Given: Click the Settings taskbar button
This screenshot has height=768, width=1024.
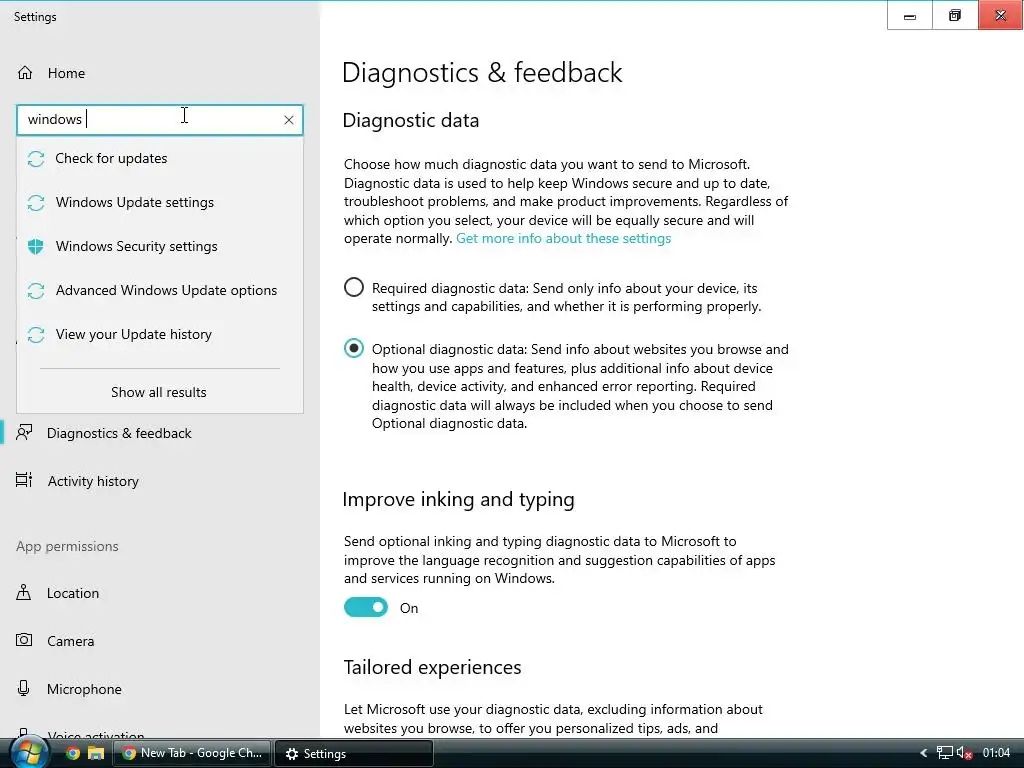Looking at the screenshot, I should coord(353,753).
